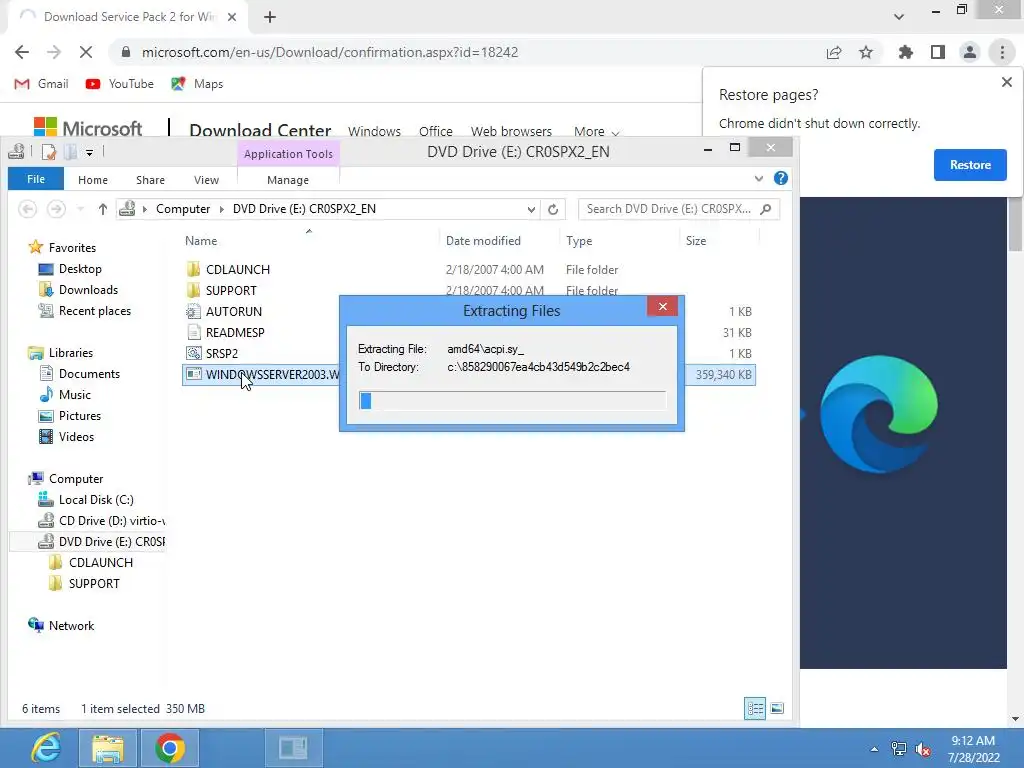
Task: Open the Home ribbon tab
Action: click(x=93, y=180)
